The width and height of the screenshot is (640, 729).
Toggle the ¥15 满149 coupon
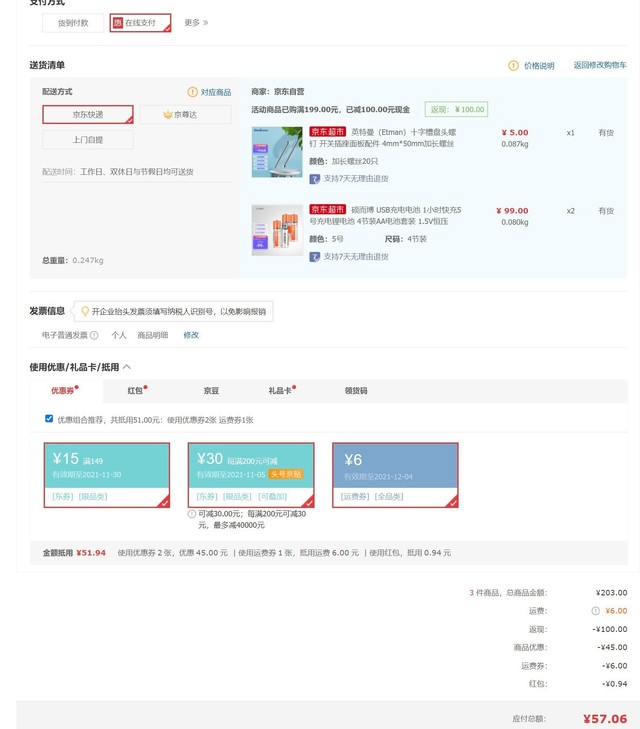point(107,475)
